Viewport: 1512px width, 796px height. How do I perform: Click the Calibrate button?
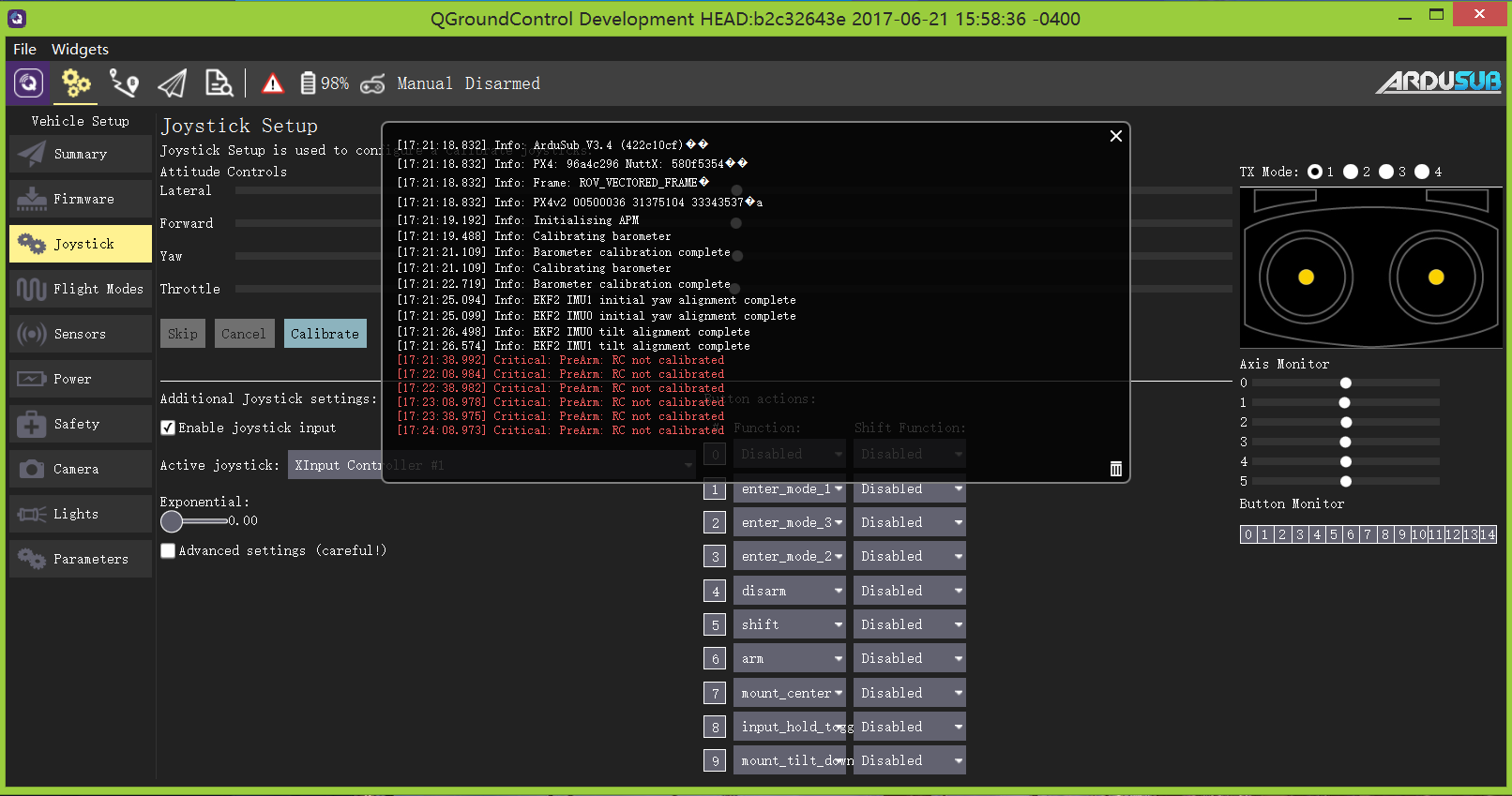325,334
